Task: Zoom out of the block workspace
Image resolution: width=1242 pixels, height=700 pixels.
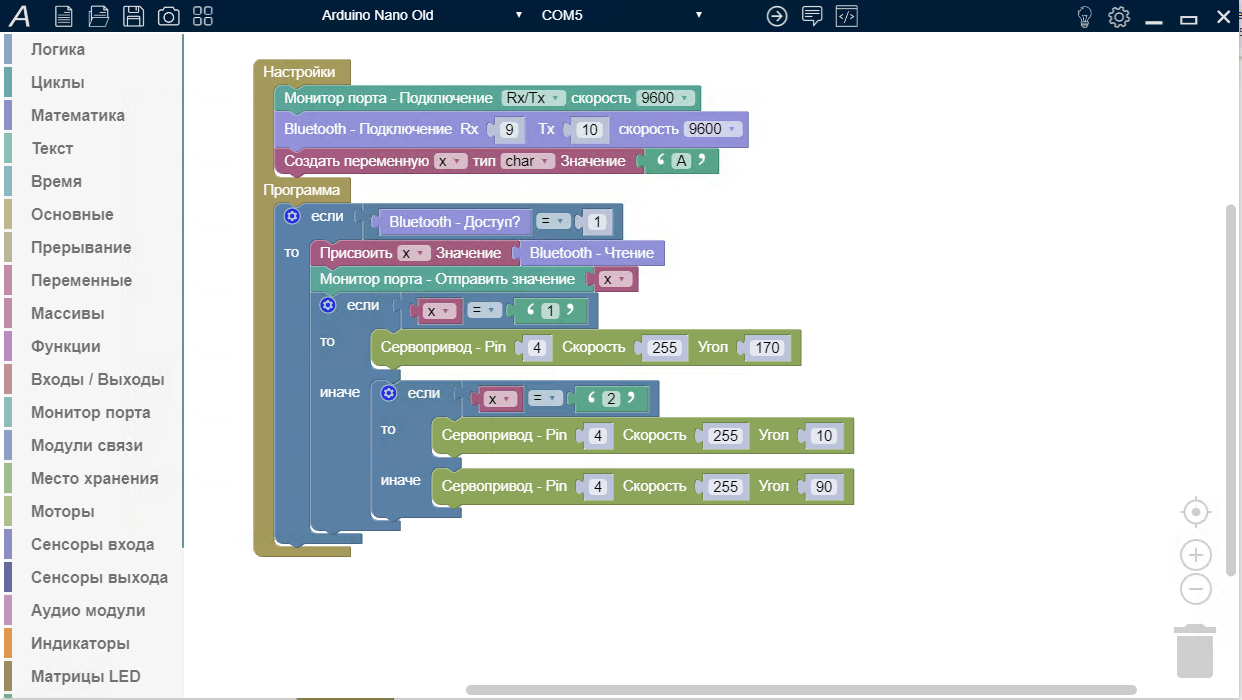Action: (x=1196, y=590)
